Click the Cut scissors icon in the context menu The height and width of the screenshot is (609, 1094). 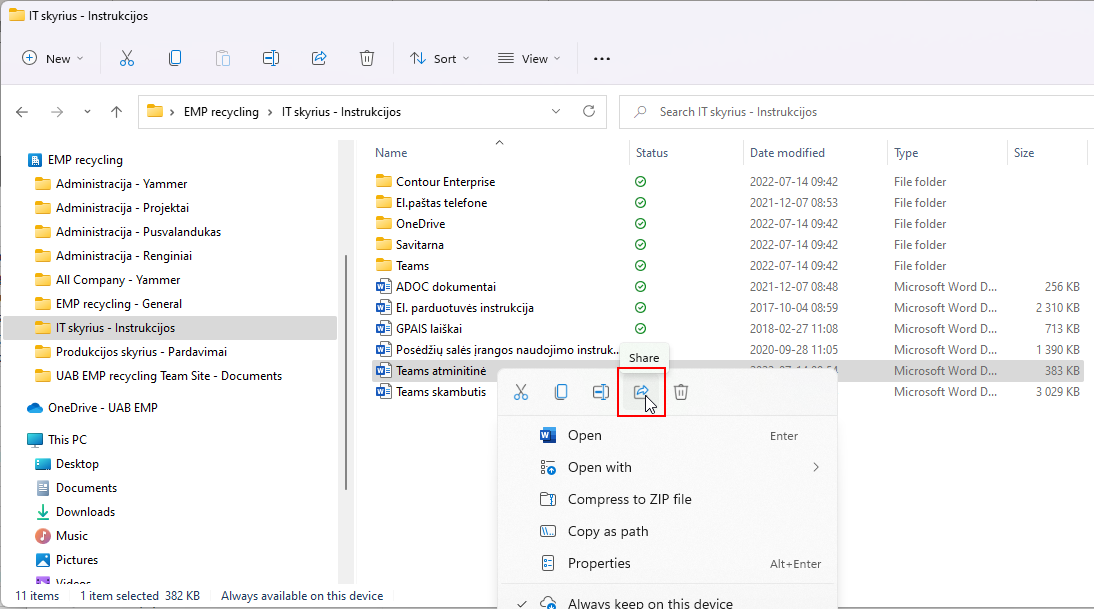coord(521,392)
